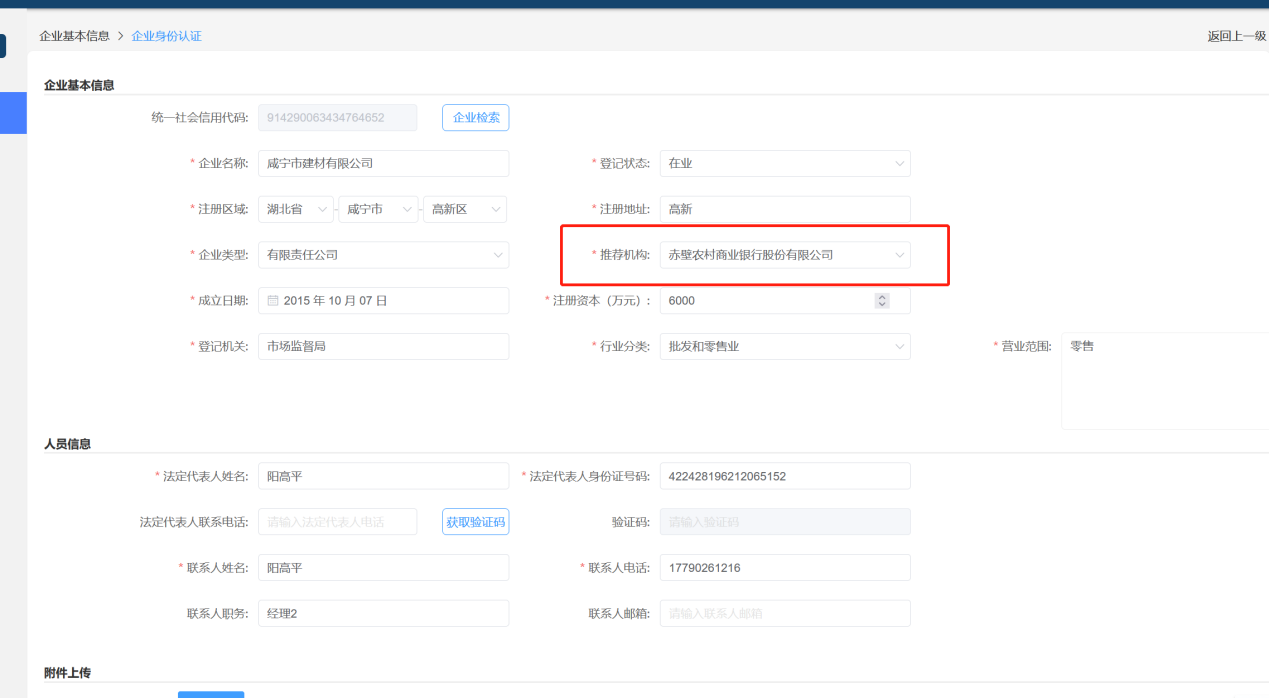Click the 获取验证码 button

point(475,522)
